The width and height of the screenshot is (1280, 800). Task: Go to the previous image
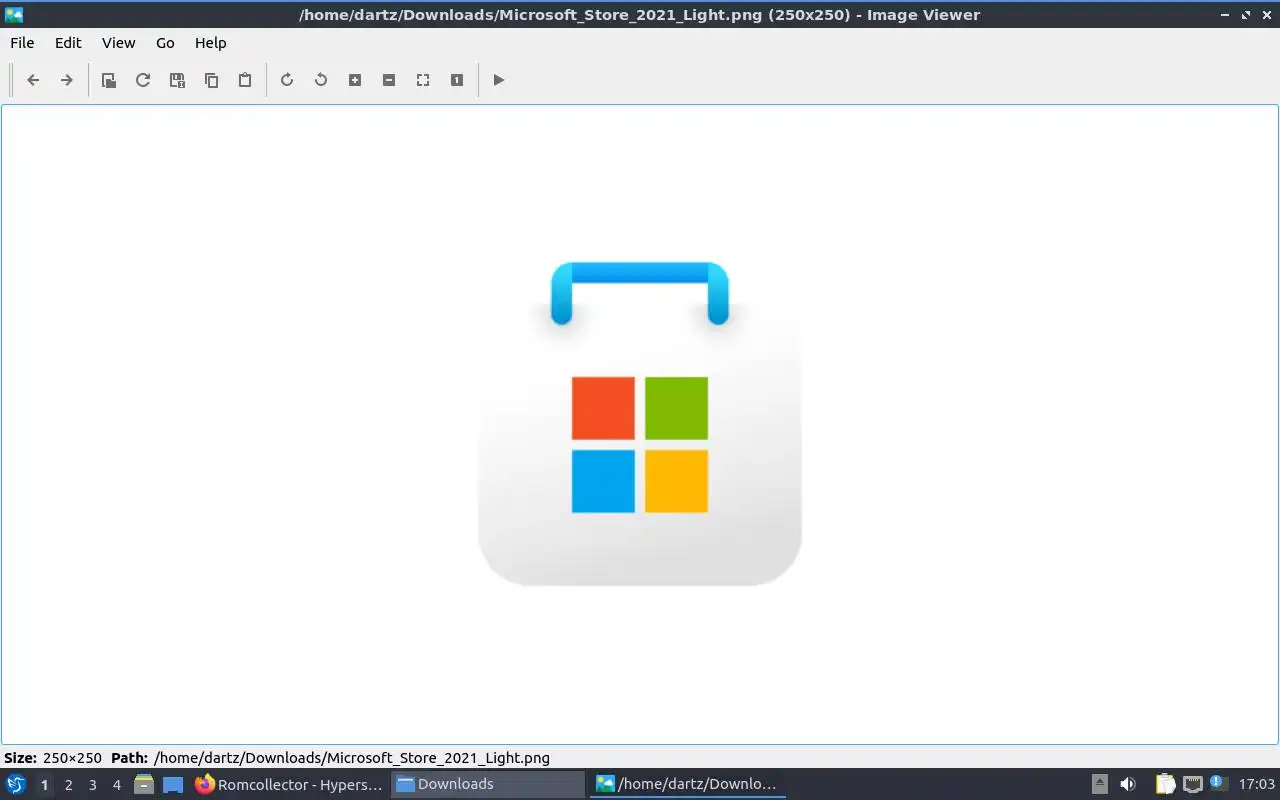pos(33,80)
